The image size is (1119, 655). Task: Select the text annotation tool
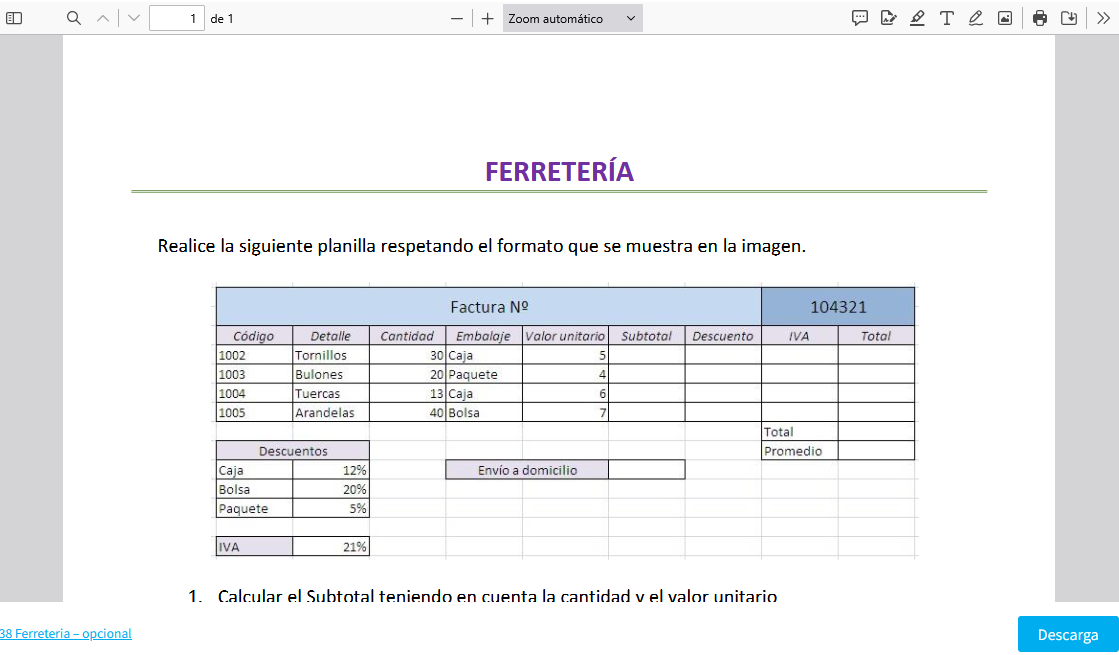[x=946, y=18]
